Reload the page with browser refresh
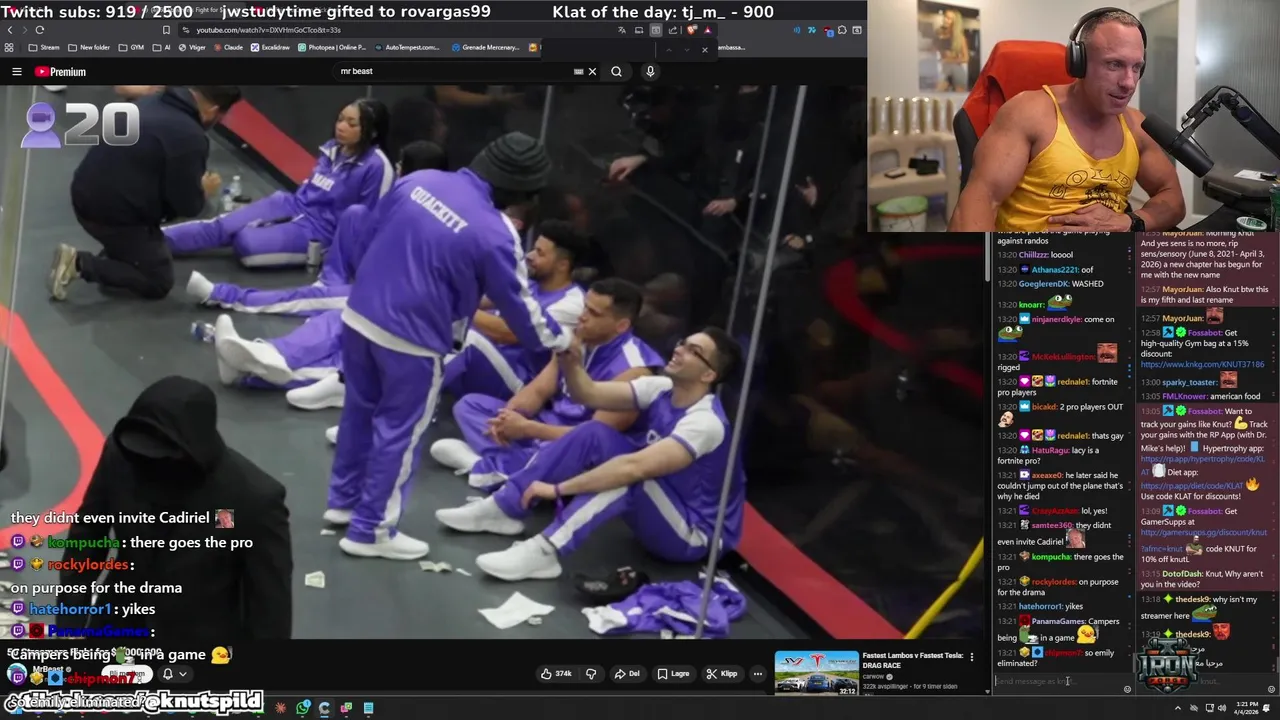This screenshot has height=720, width=1280. pos(39,30)
